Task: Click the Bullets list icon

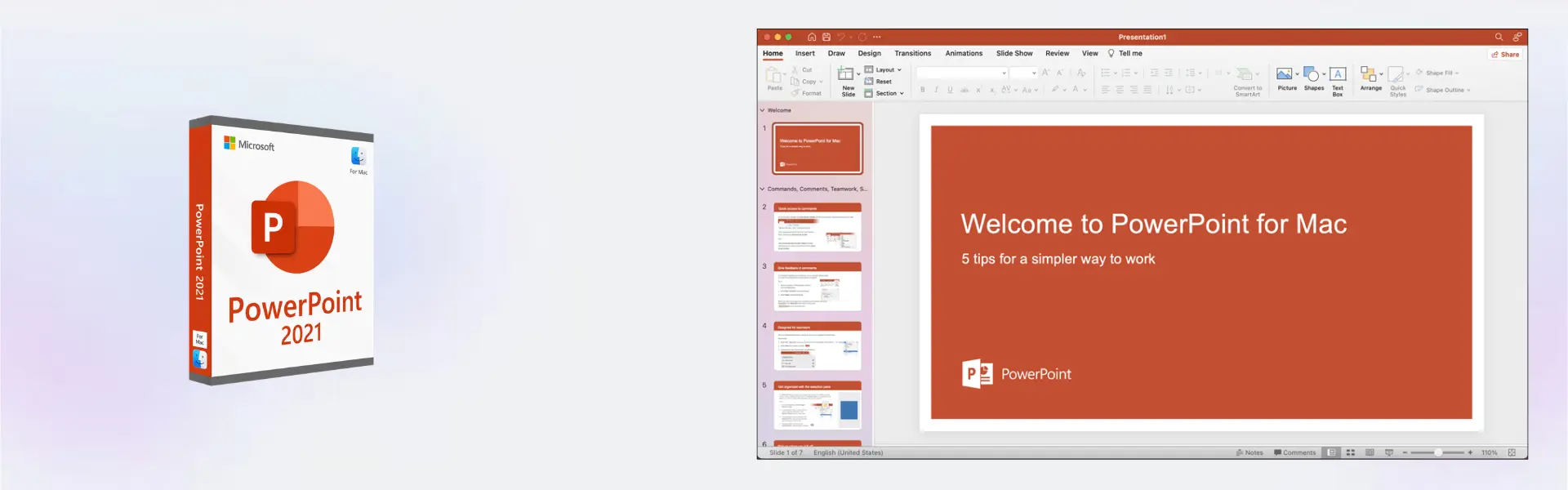Action: click(1106, 73)
